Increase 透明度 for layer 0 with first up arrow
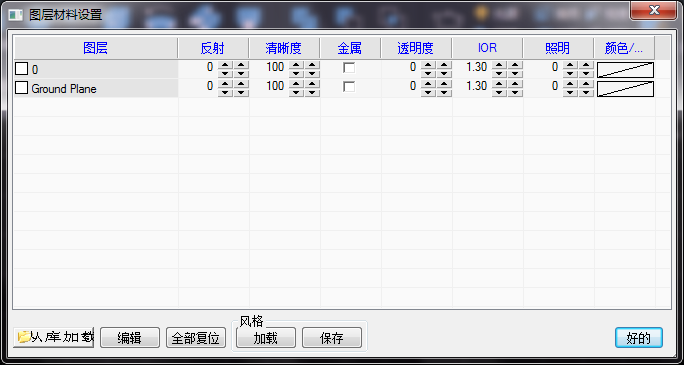This screenshot has width=684, height=365. tap(428, 65)
